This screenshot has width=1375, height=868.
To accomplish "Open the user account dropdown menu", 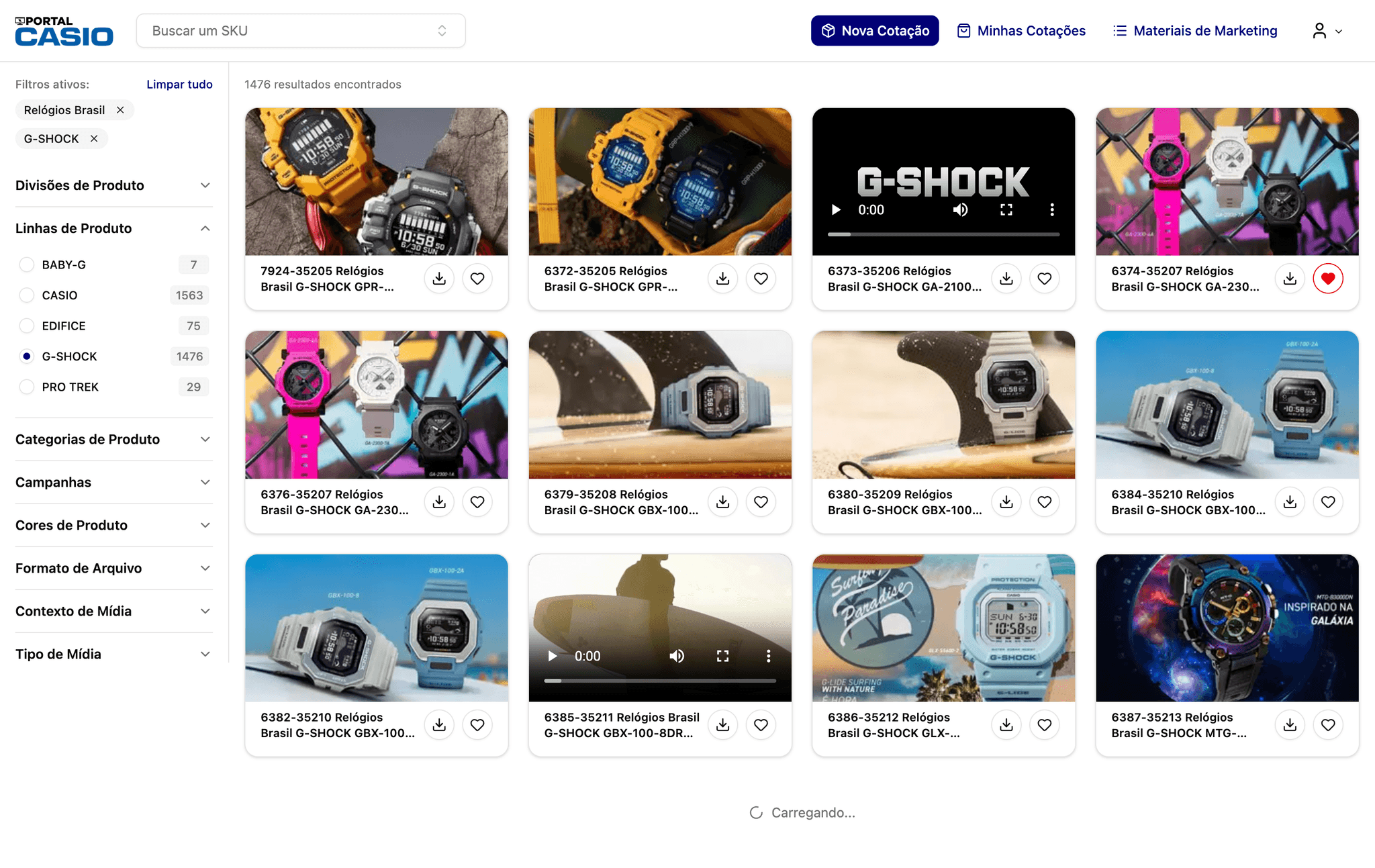I will [1327, 31].
